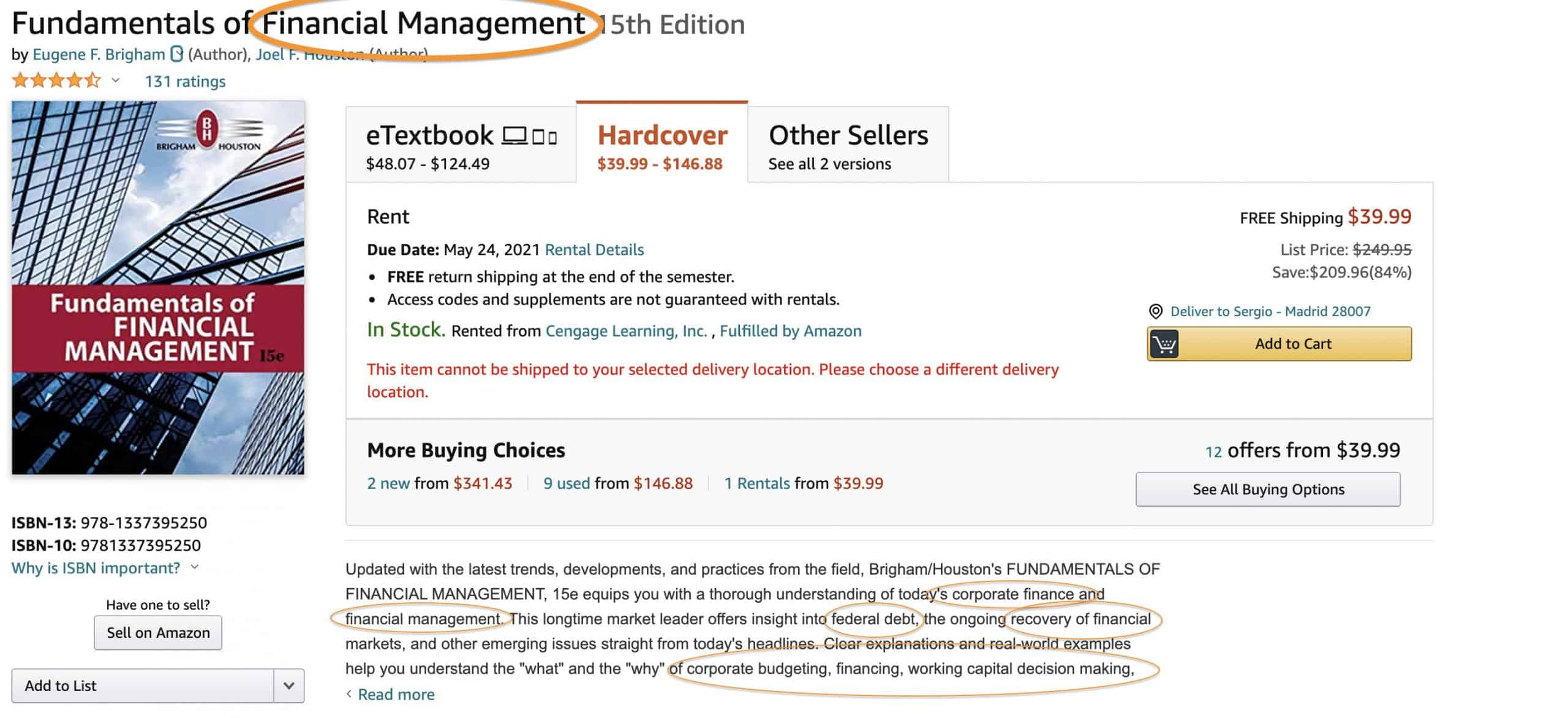Open the Other Sellers tab
Image resolution: width=1568 pixels, height=718 pixels.
pos(848,144)
